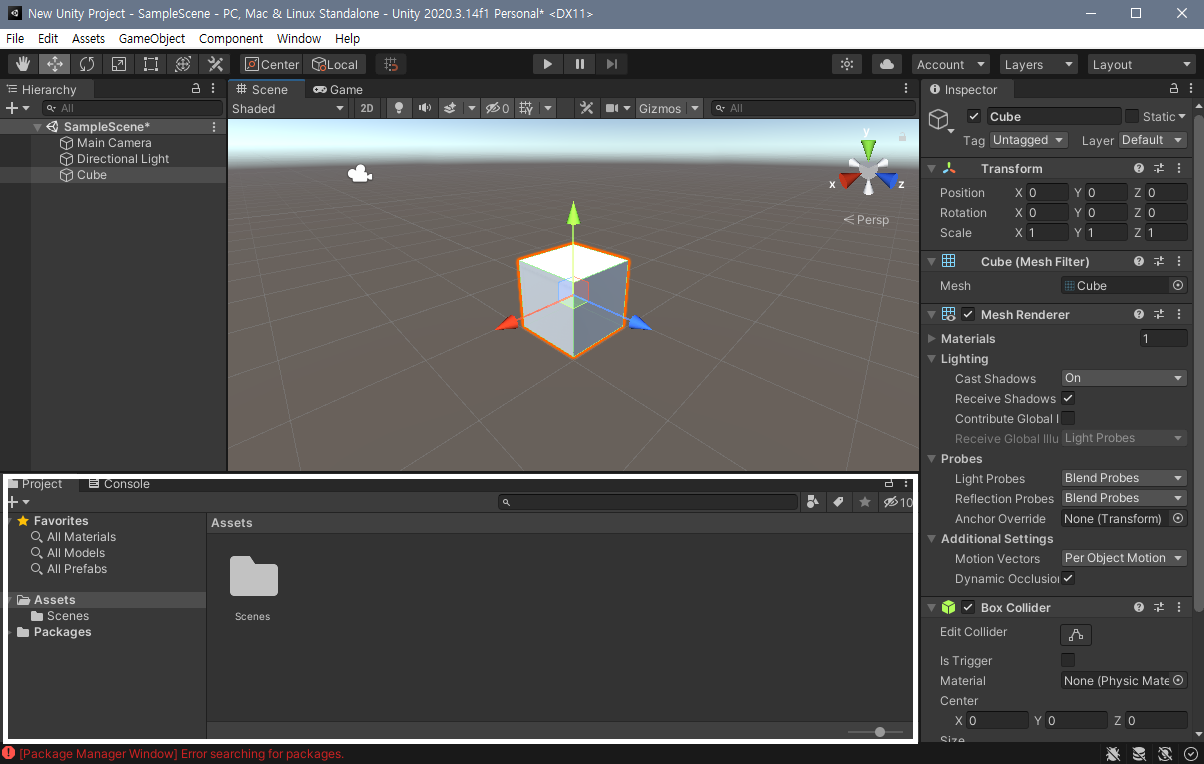The image size is (1204, 764).
Task: Open Hierarchy panel options menu
Action: coord(213,89)
